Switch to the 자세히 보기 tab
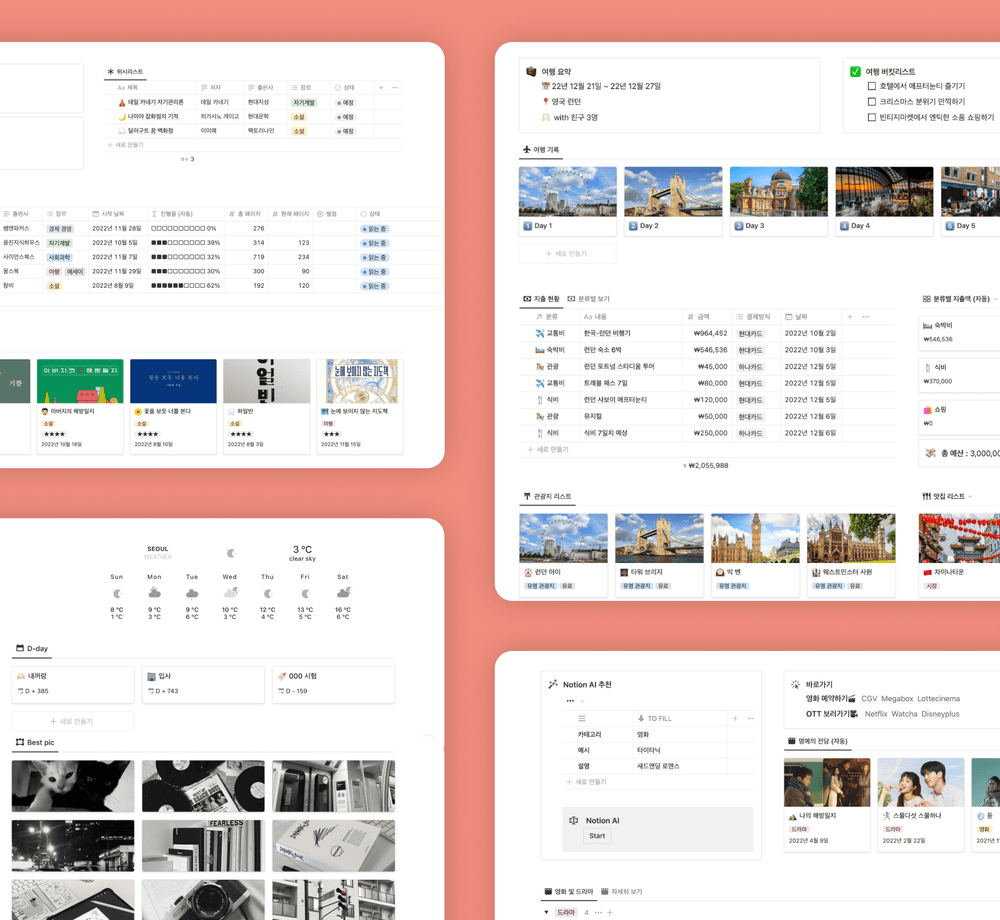 [x=623, y=891]
